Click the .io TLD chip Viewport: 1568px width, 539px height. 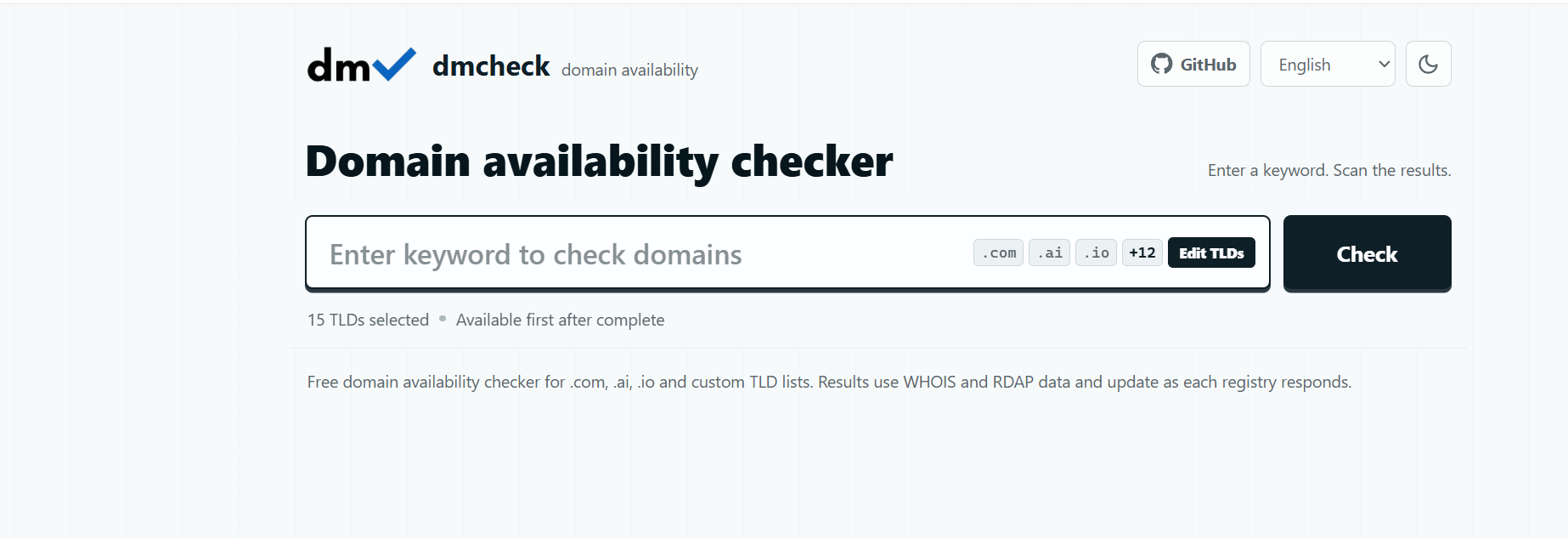click(1096, 252)
